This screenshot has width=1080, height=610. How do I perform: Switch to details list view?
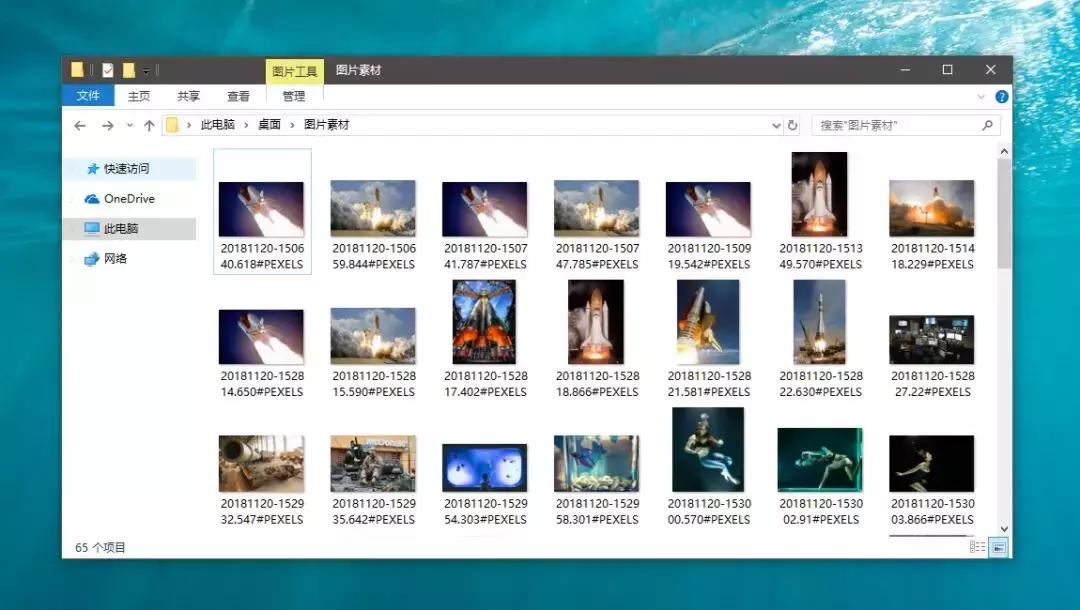tap(977, 547)
